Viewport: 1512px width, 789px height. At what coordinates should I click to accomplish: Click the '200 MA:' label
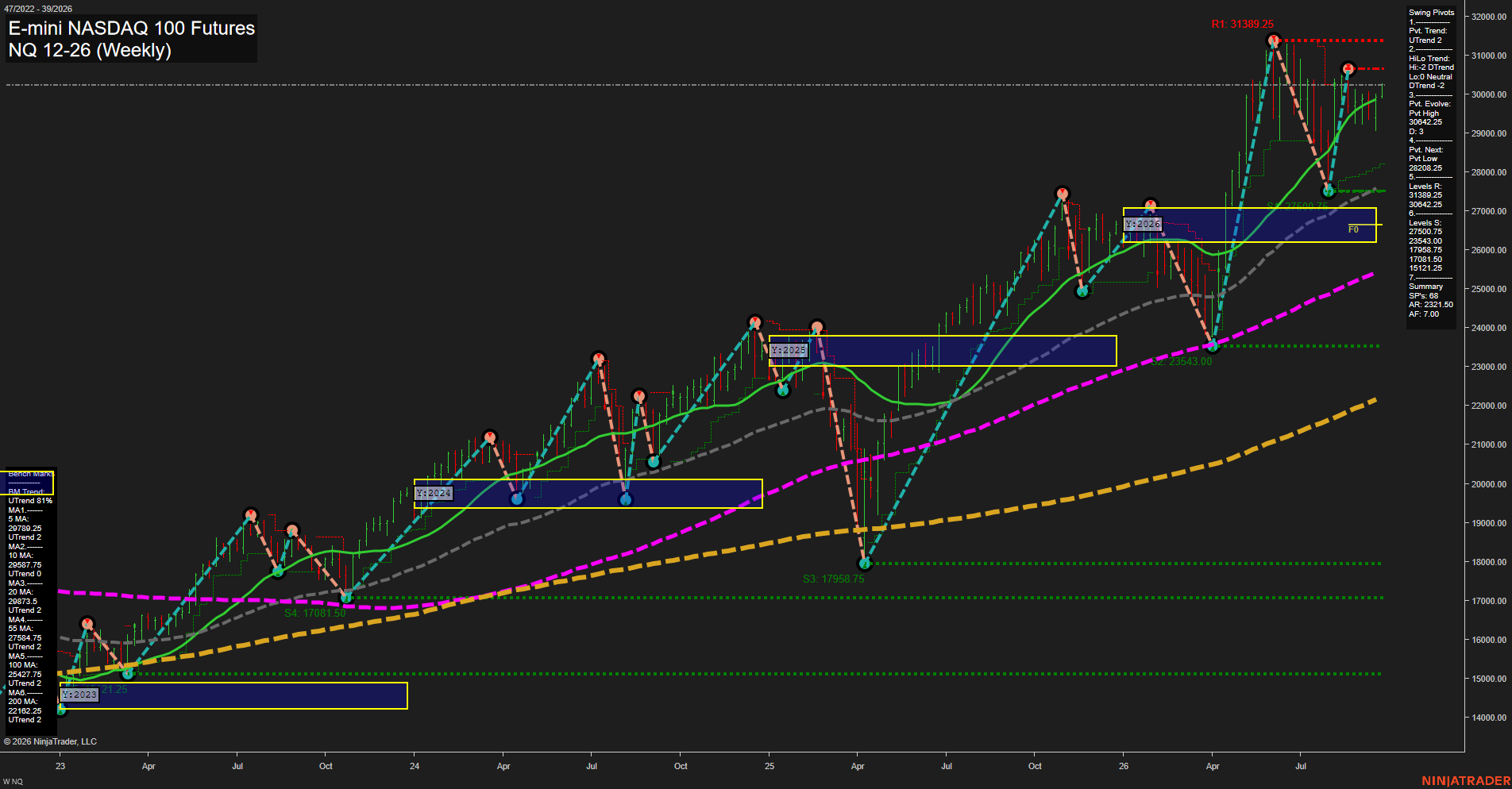pos(22,702)
